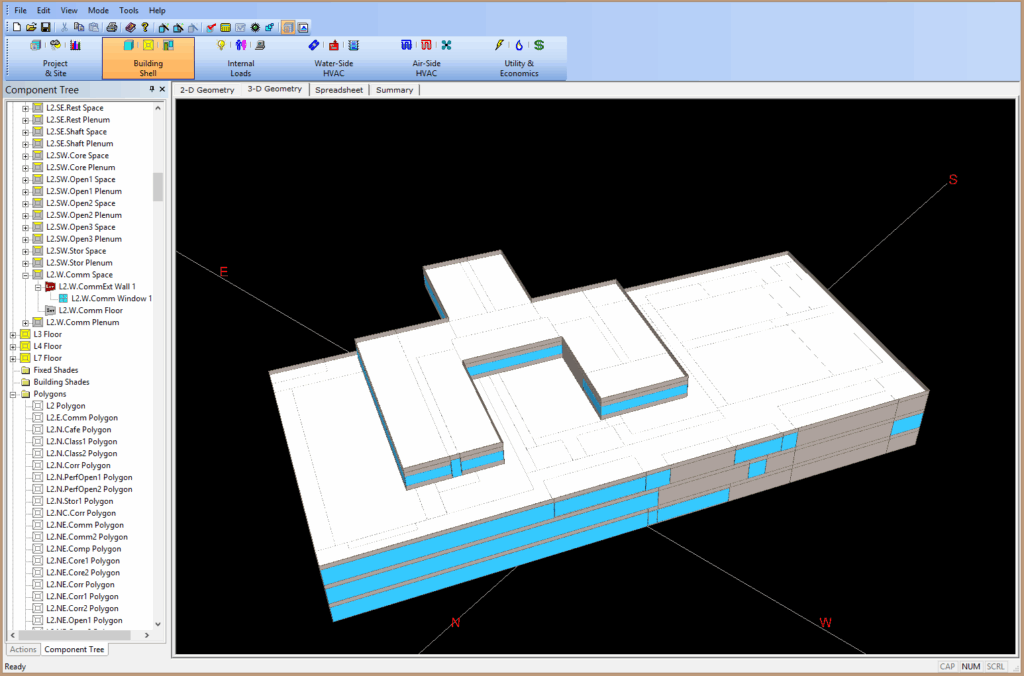Click the Save file toolbar icon

click(x=46, y=27)
